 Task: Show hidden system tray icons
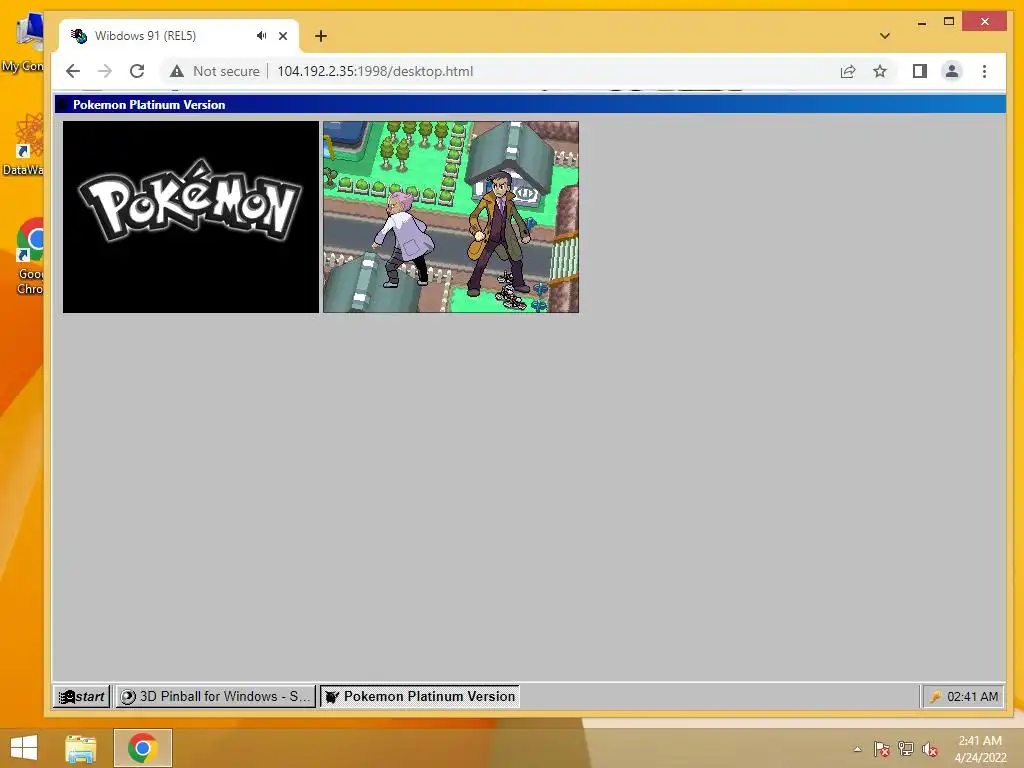tap(857, 749)
